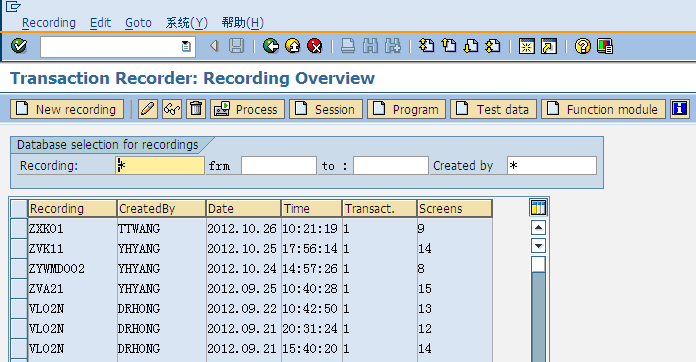696x362 pixels.
Task: Click the New recording button
Action: click(x=67, y=109)
